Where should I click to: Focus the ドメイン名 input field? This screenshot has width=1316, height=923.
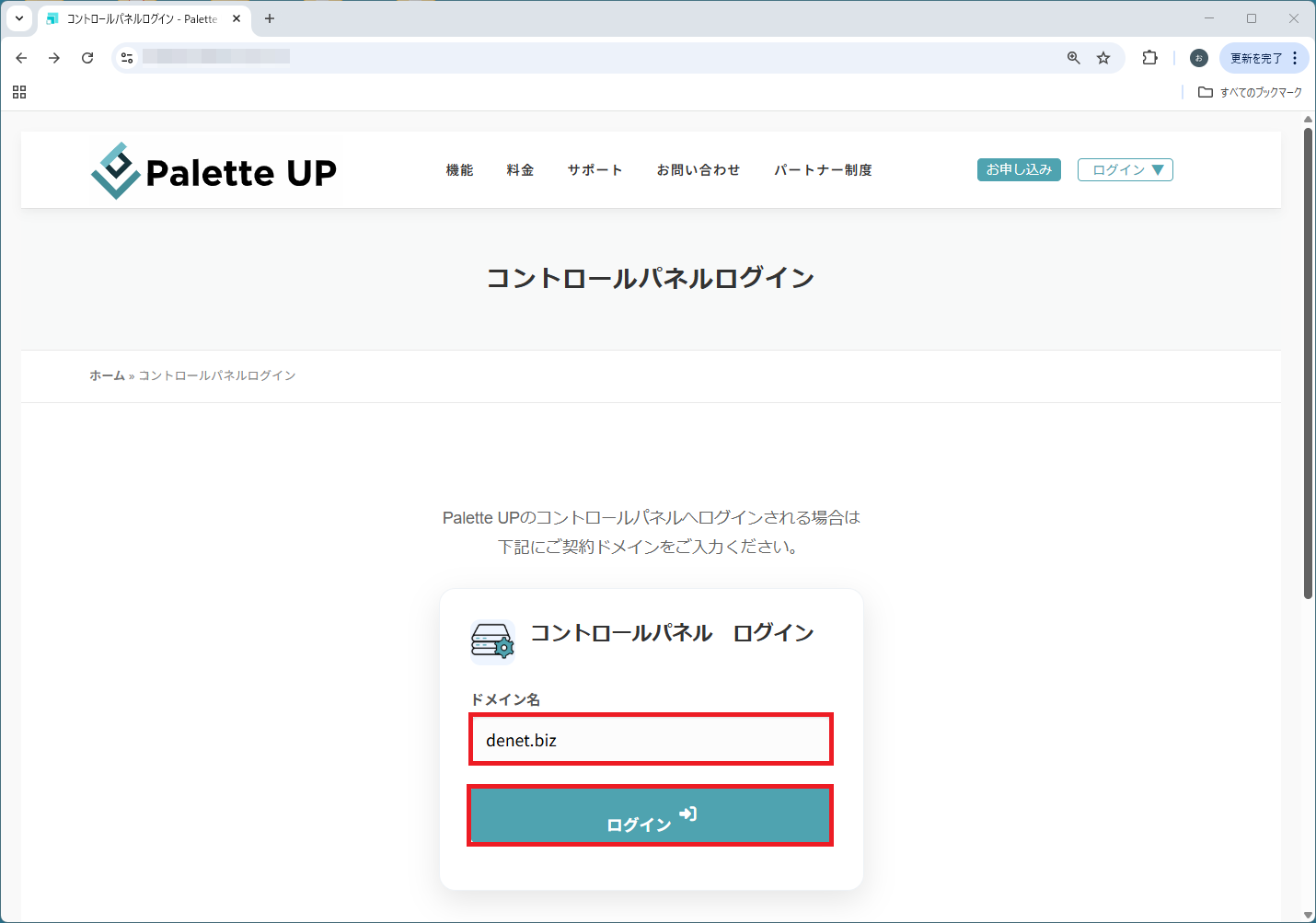[651, 739]
